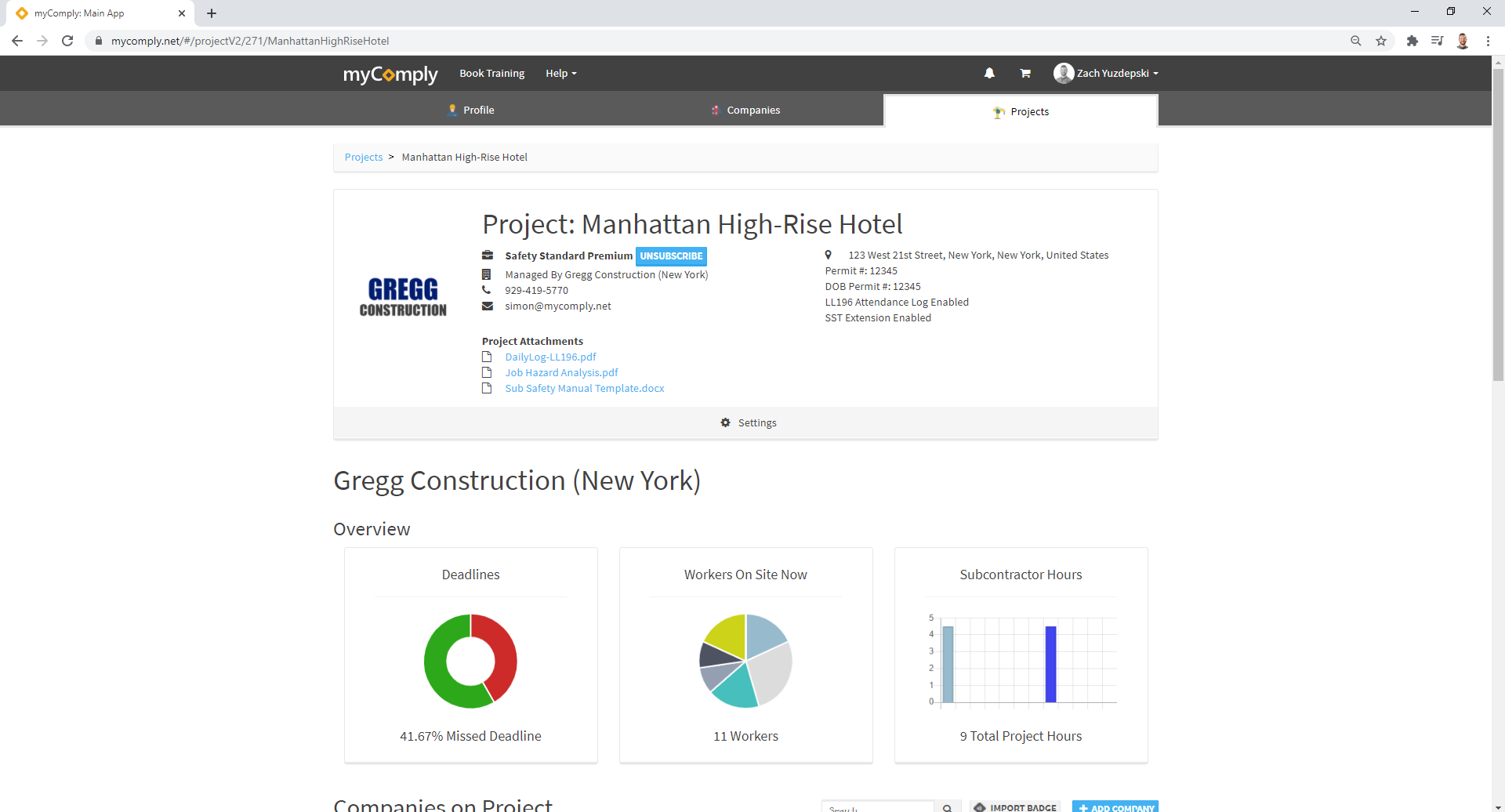Click the browser address bar URL
Screen dimensions: 1505x812
point(250,41)
